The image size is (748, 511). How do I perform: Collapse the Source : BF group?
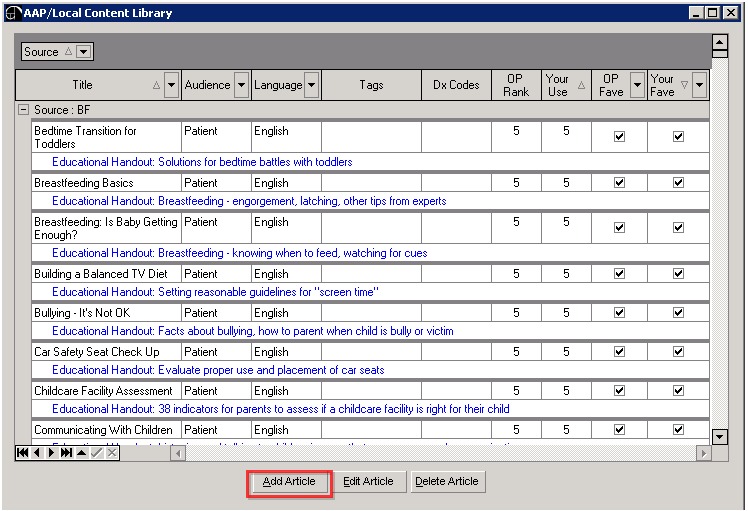[22, 110]
